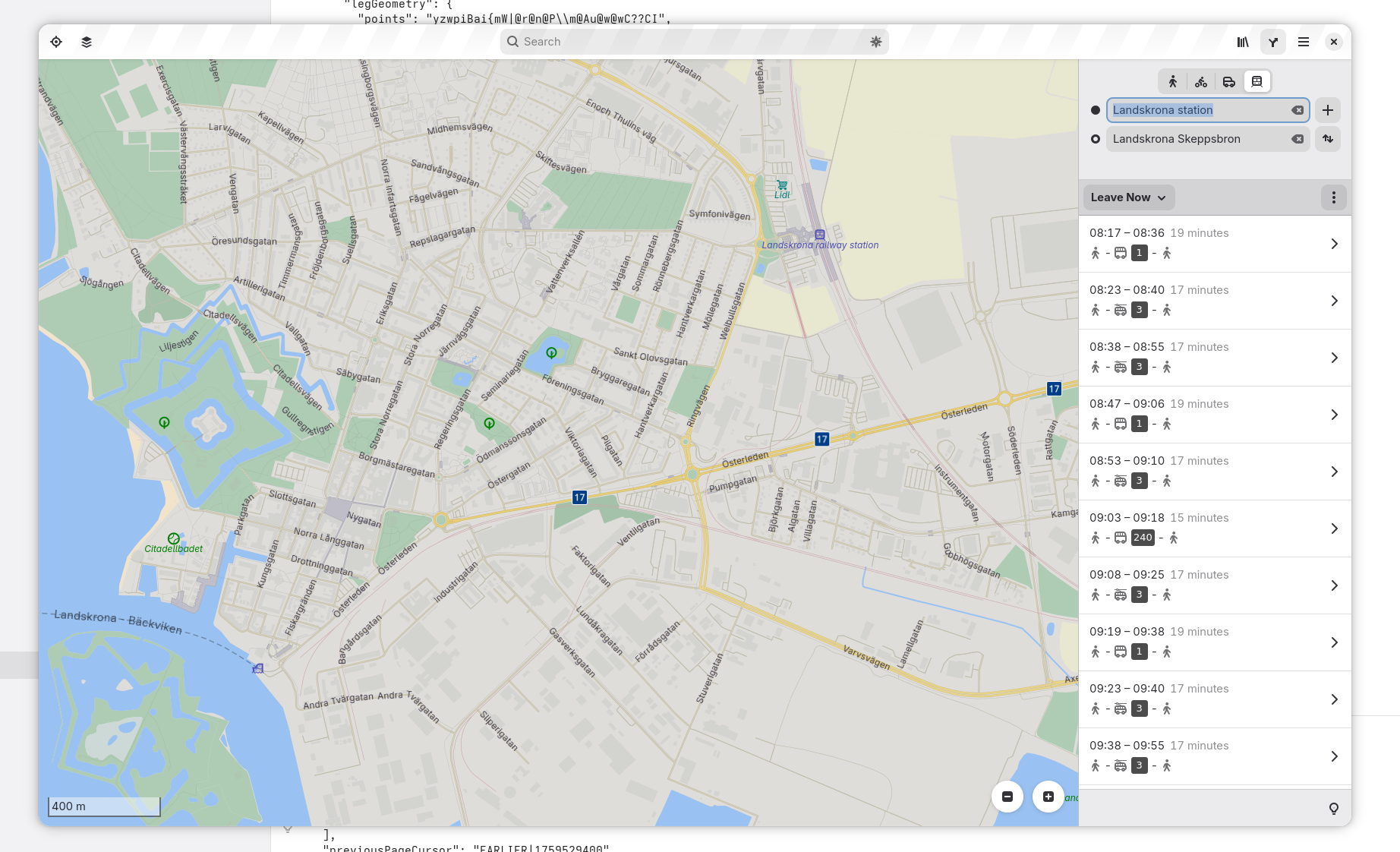
Task: Open the Leave Now dropdown
Action: pos(1128,197)
